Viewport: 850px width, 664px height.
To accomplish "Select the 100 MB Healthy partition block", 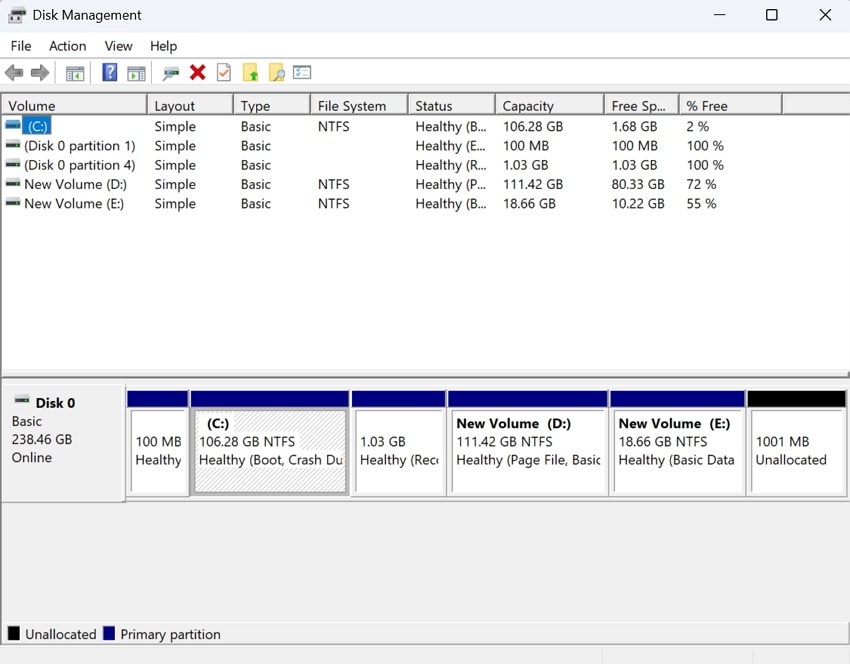I will click(158, 443).
